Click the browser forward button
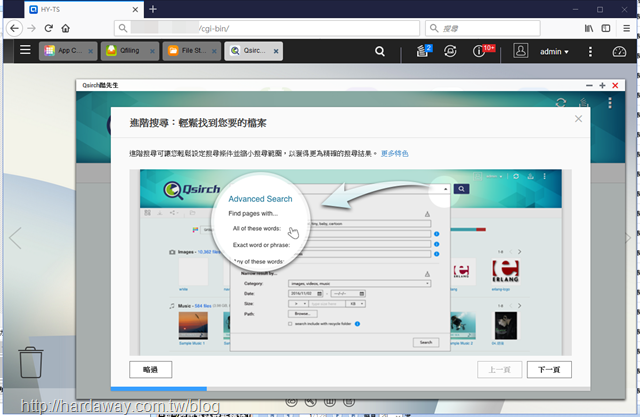 [31, 28]
